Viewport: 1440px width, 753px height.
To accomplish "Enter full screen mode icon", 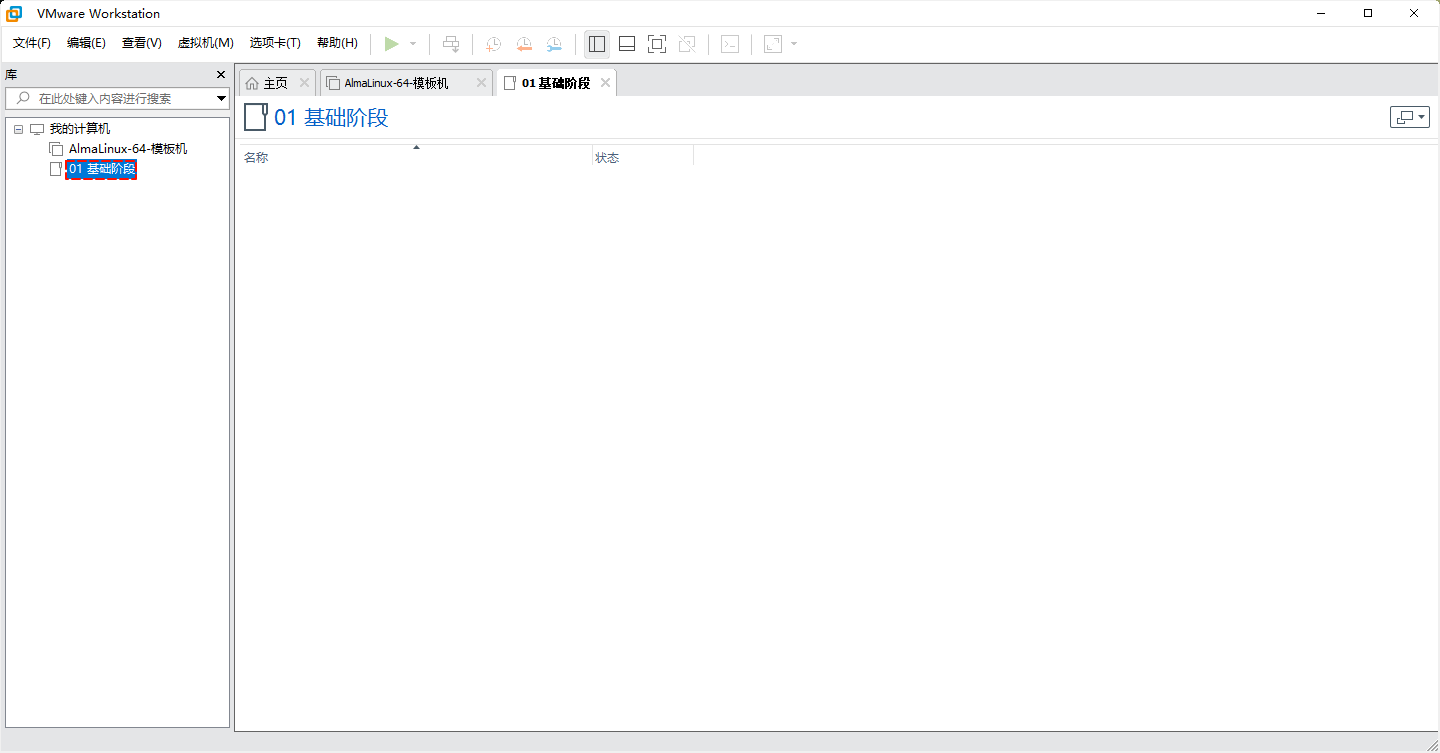I will click(657, 44).
